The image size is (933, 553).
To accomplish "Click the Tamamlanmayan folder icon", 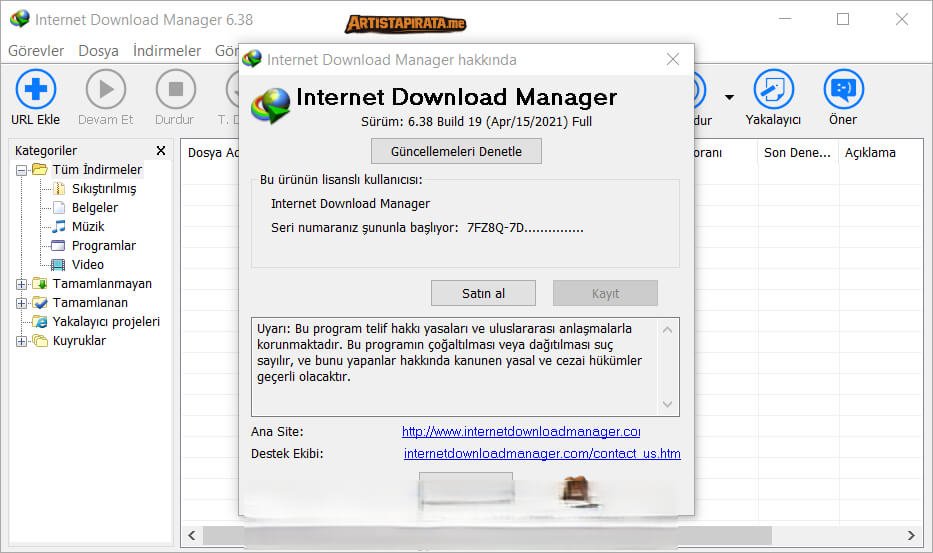I will pyautogui.click(x=39, y=283).
